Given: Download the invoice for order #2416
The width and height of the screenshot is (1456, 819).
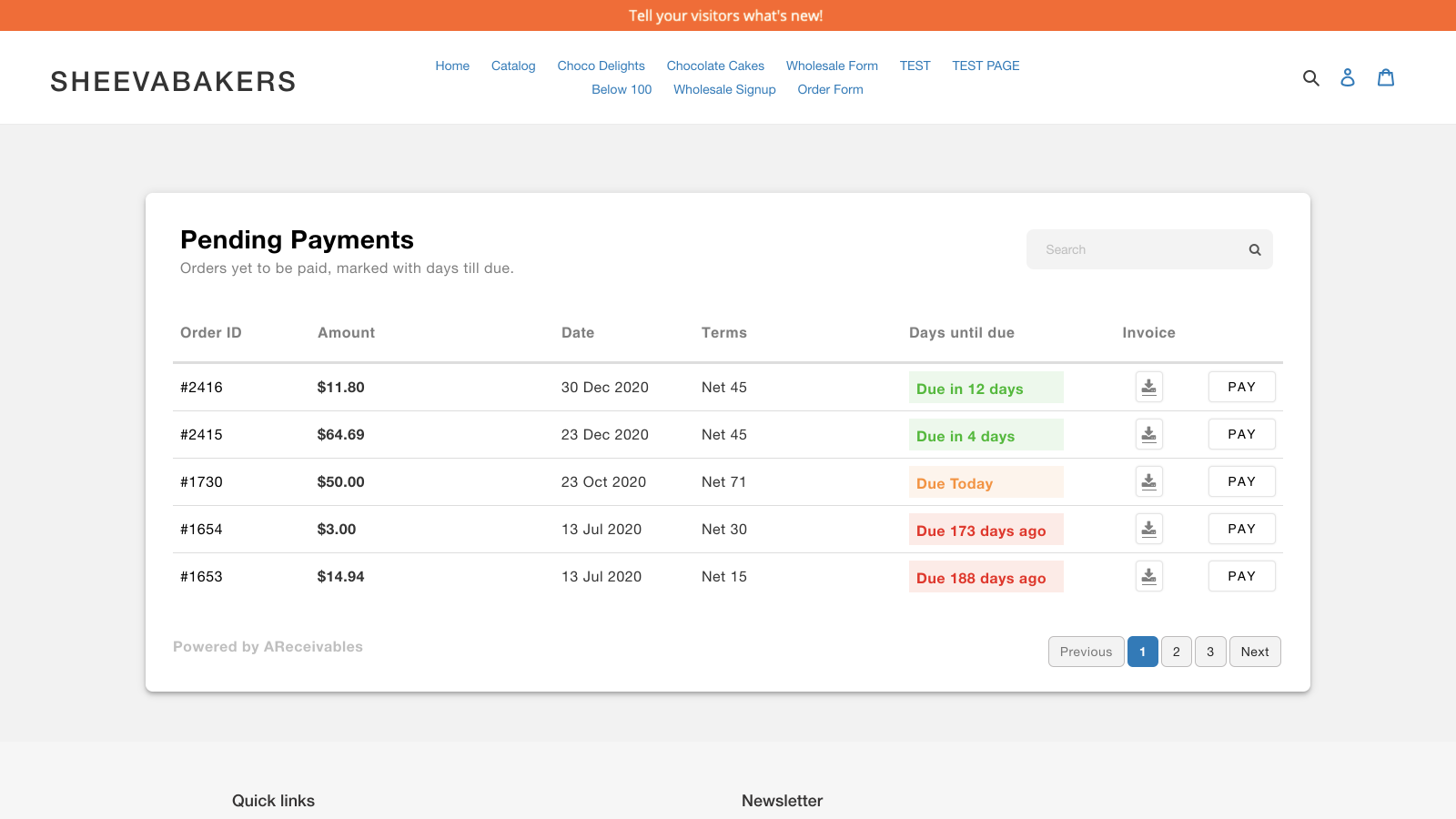Looking at the screenshot, I should click(1148, 386).
